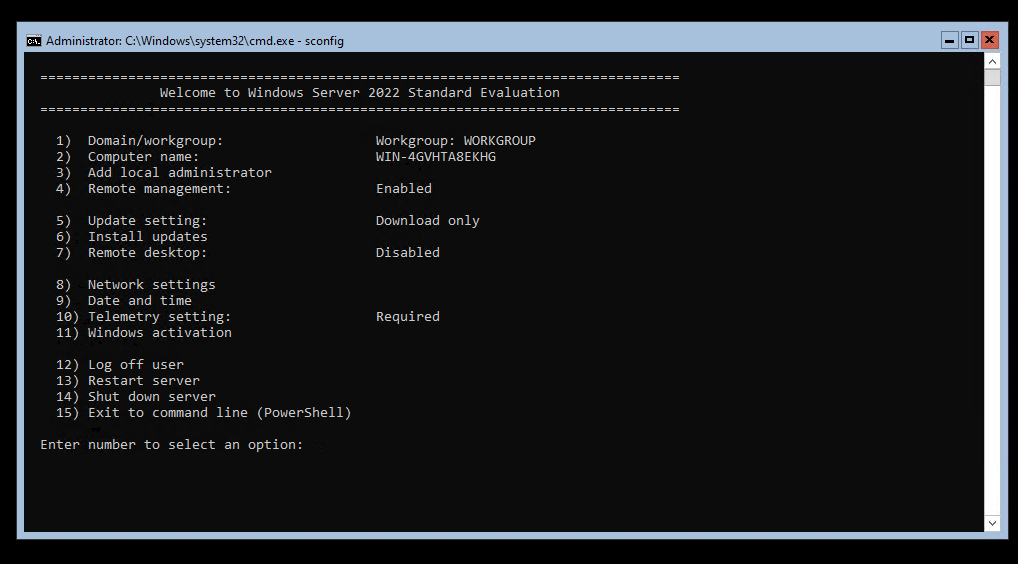Close the sconfig command window
Image resolution: width=1018 pixels, height=564 pixels.
point(989,40)
